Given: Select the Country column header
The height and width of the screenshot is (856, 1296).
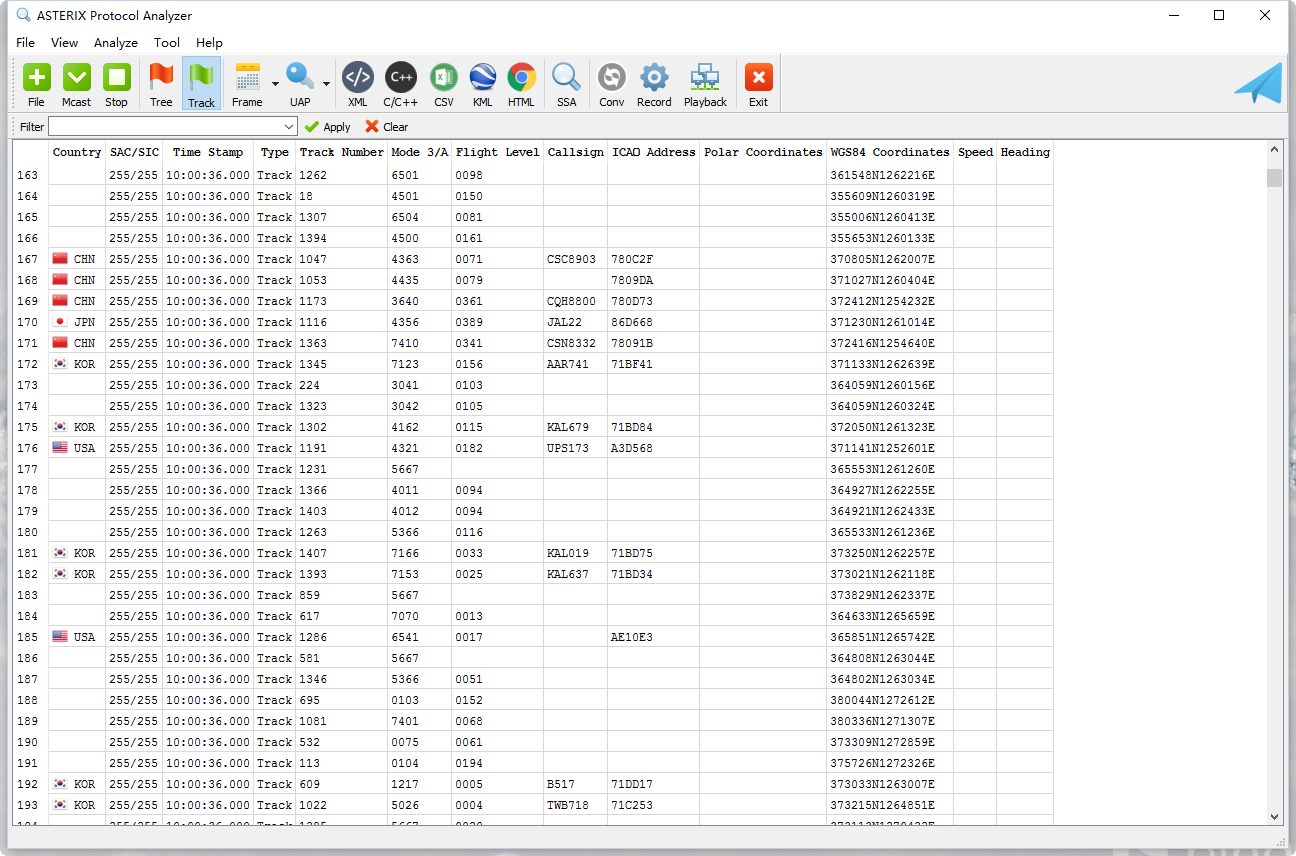Looking at the screenshot, I should tap(77, 153).
